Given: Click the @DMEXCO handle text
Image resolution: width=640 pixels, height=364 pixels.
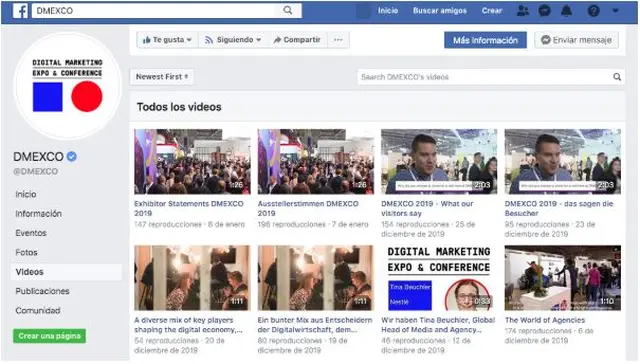Looking at the screenshot, I should tap(36, 171).
